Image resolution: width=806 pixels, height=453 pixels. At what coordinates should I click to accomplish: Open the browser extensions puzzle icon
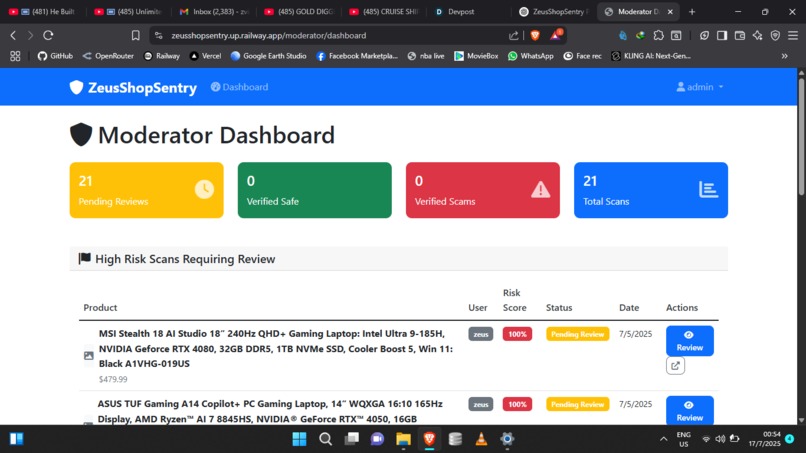[x=658, y=35]
